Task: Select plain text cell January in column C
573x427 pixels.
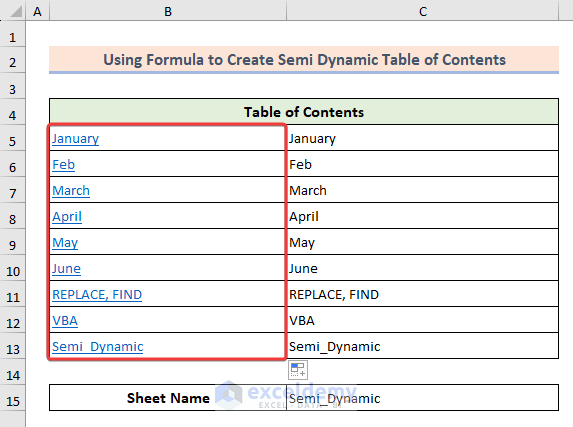Action: (x=423, y=138)
